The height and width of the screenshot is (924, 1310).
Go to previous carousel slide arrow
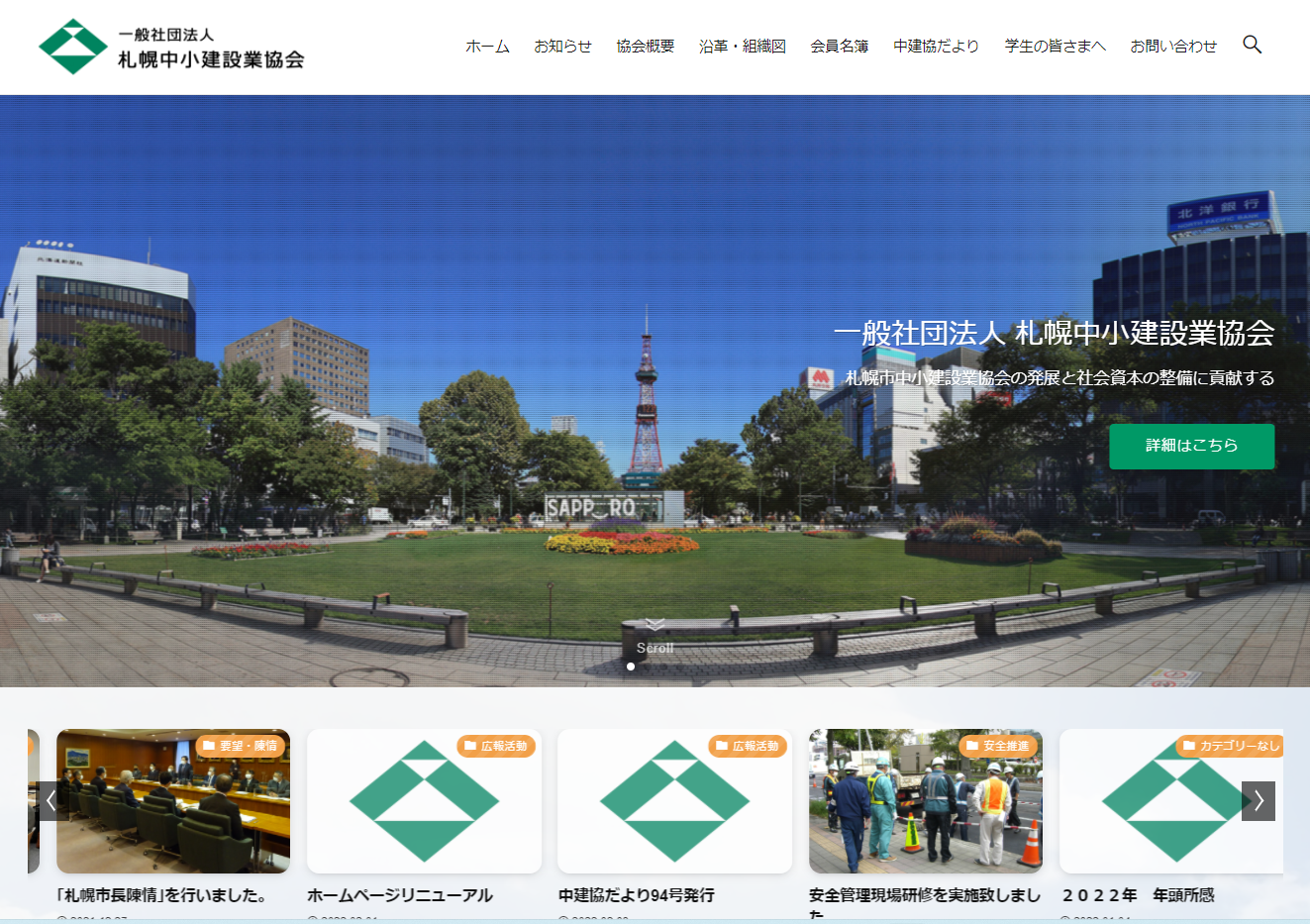coord(51,801)
